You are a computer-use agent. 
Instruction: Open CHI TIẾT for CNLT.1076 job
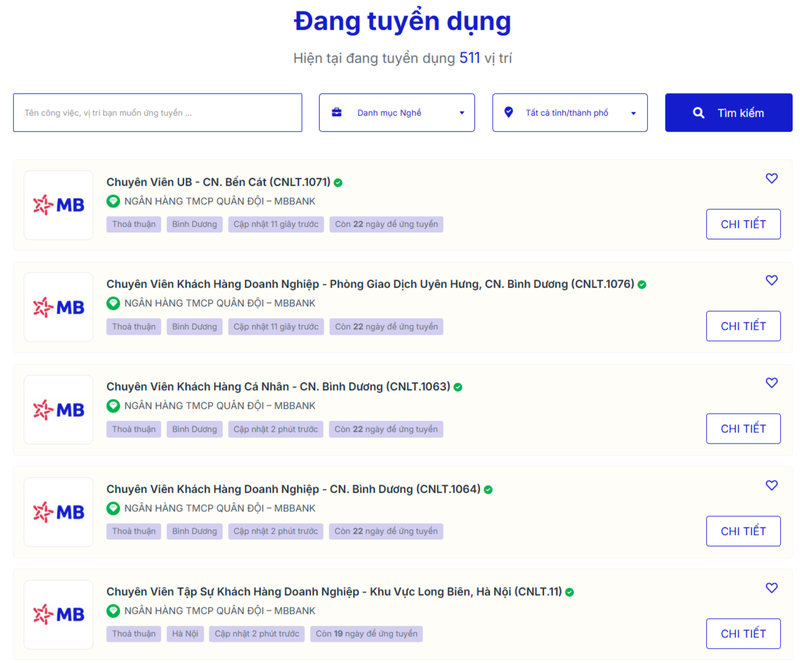coord(743,326)
